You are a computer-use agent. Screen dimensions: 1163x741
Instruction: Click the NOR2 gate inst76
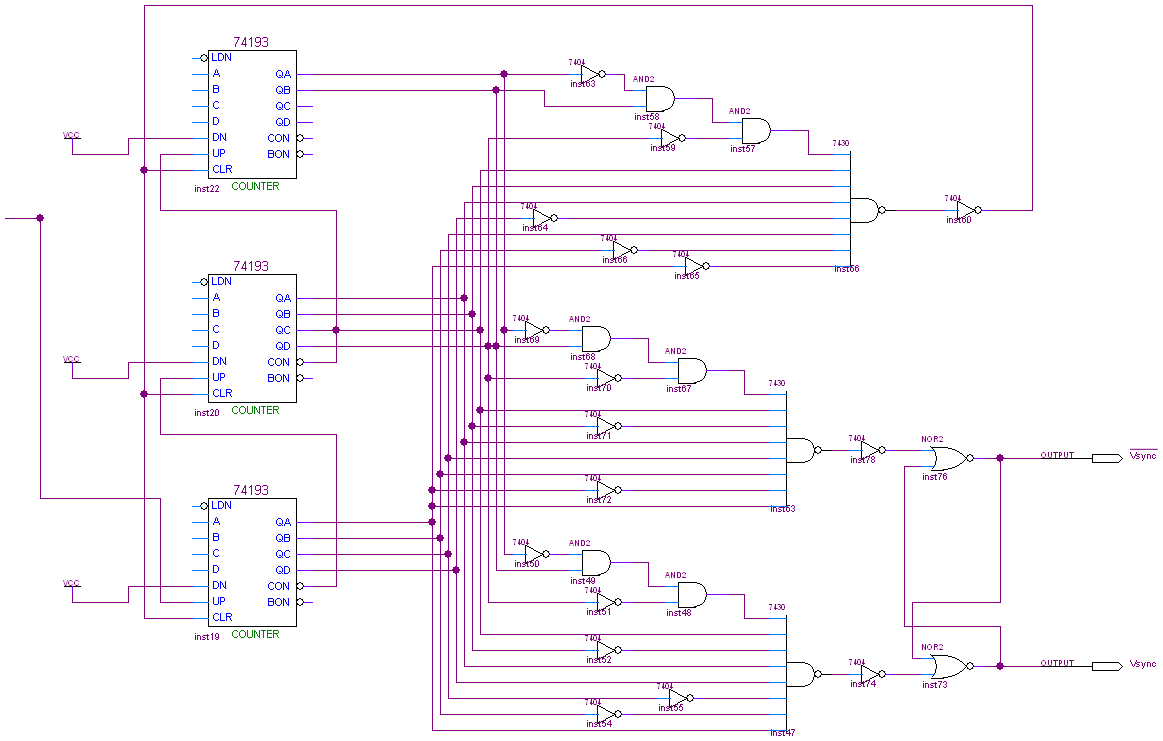(947, 458)
